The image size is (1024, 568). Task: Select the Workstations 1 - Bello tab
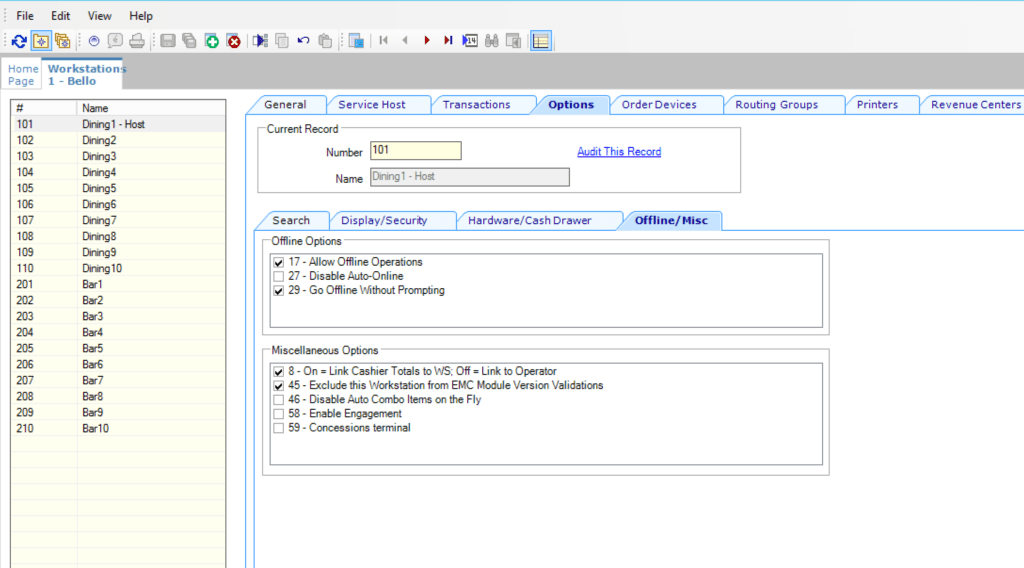pos(82,74)
